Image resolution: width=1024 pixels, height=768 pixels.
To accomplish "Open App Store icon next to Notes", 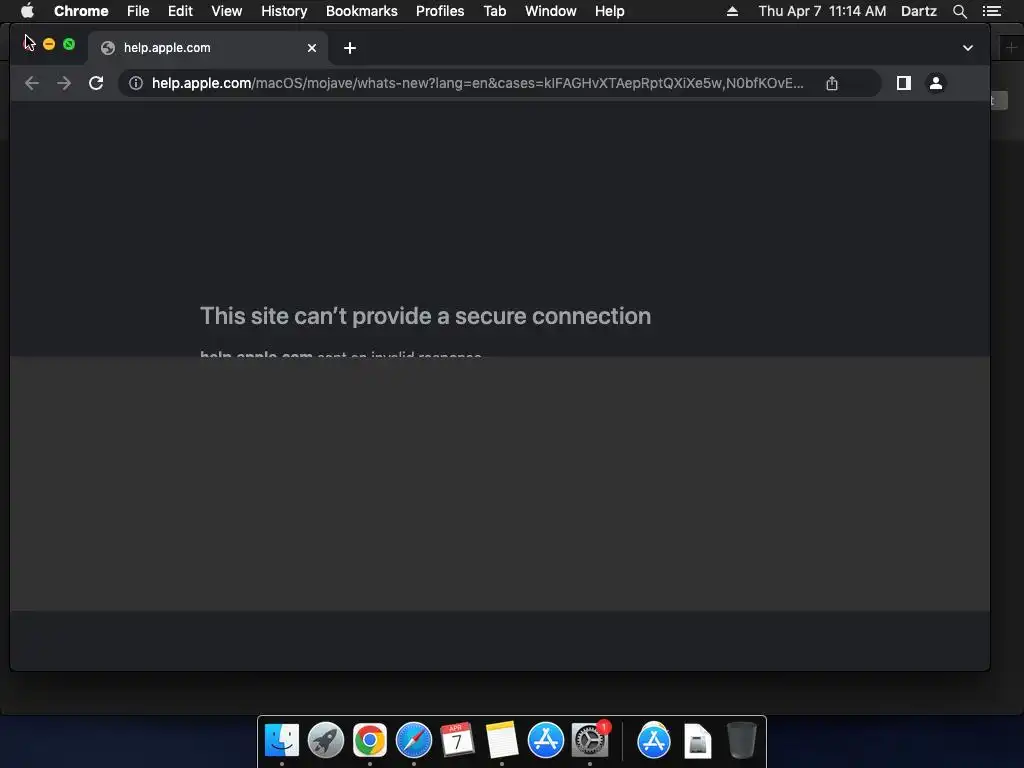I will pos(545,740).
